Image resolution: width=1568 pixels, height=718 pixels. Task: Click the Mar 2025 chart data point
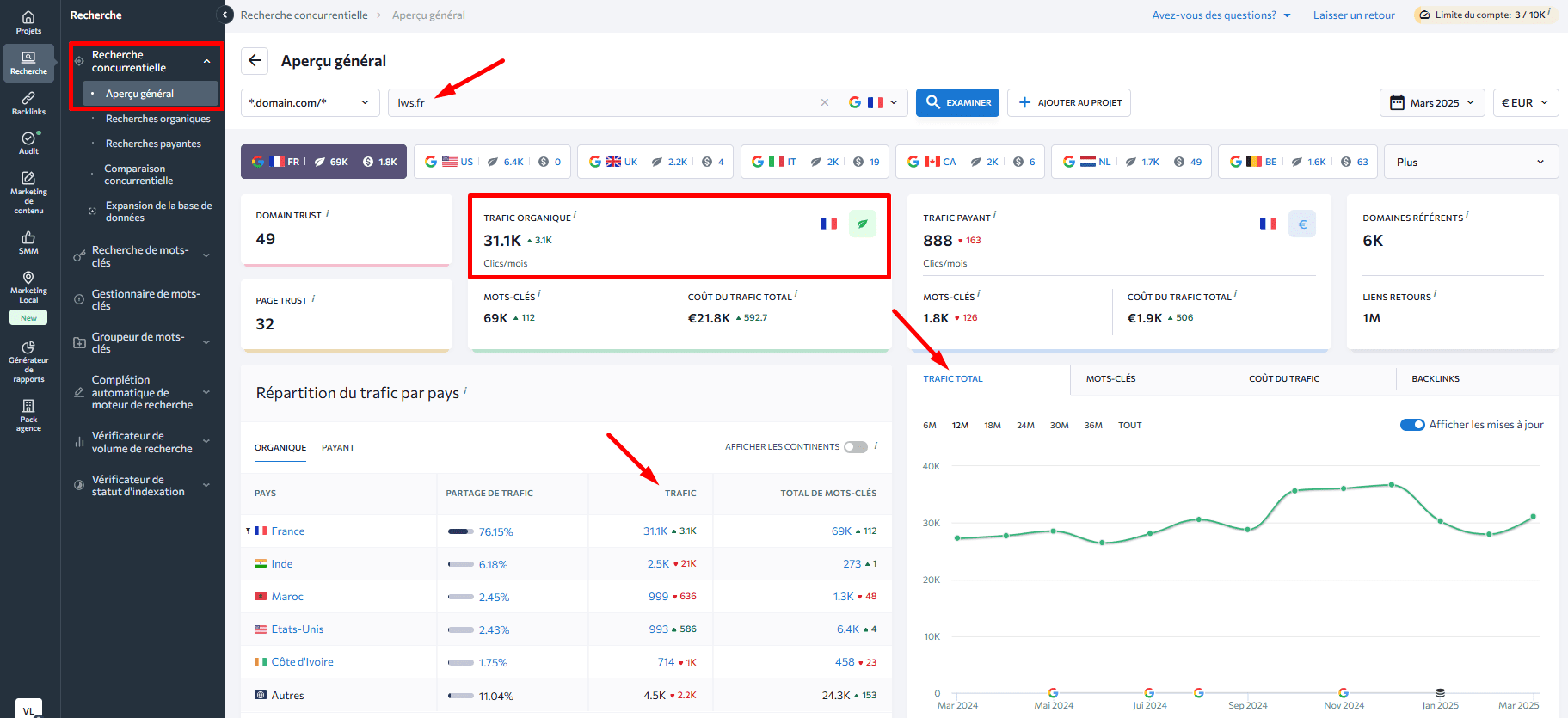(1533, 517)
